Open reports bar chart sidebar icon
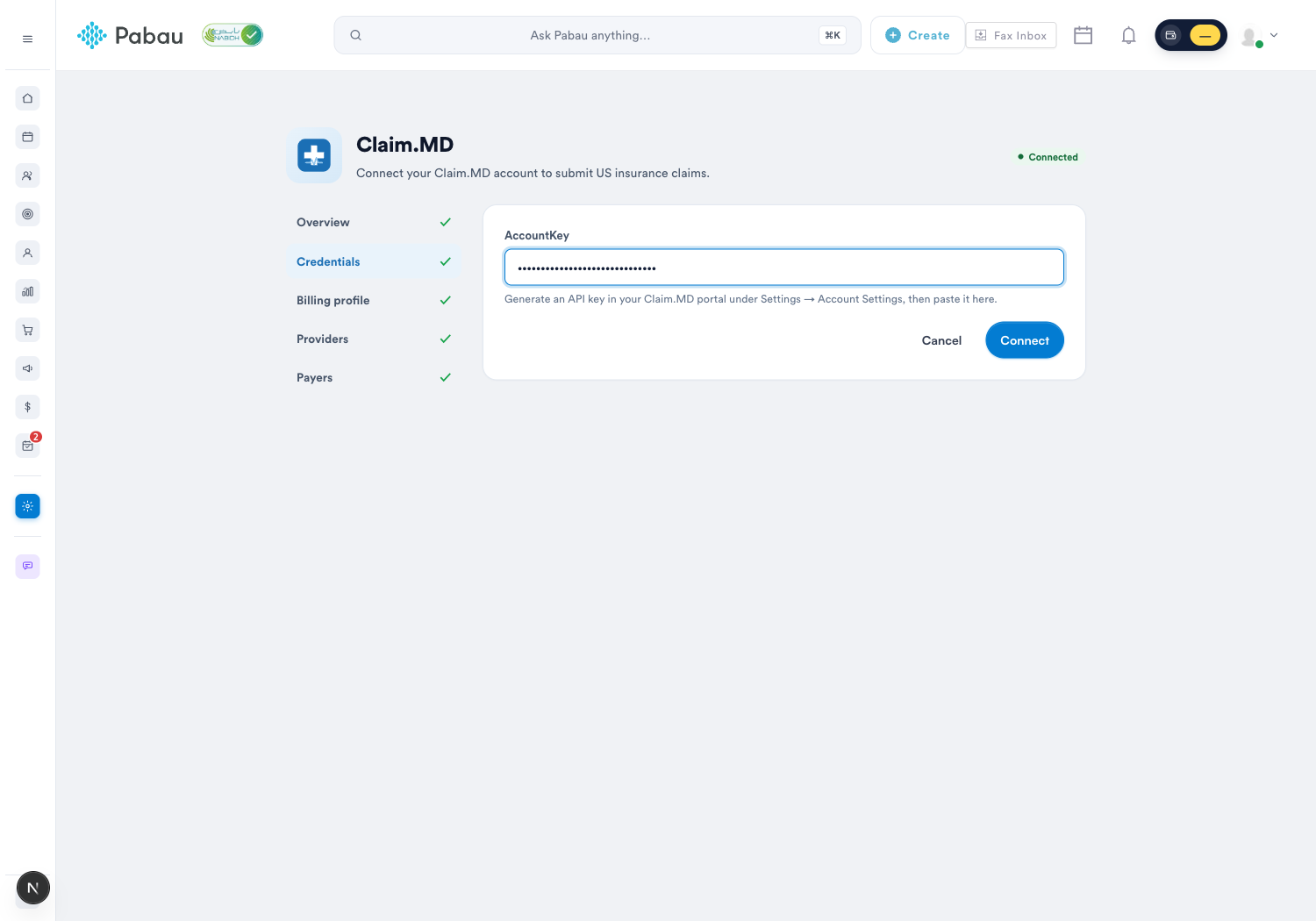Viewport: 1316px width, 921px height. [x=28, y=291]
